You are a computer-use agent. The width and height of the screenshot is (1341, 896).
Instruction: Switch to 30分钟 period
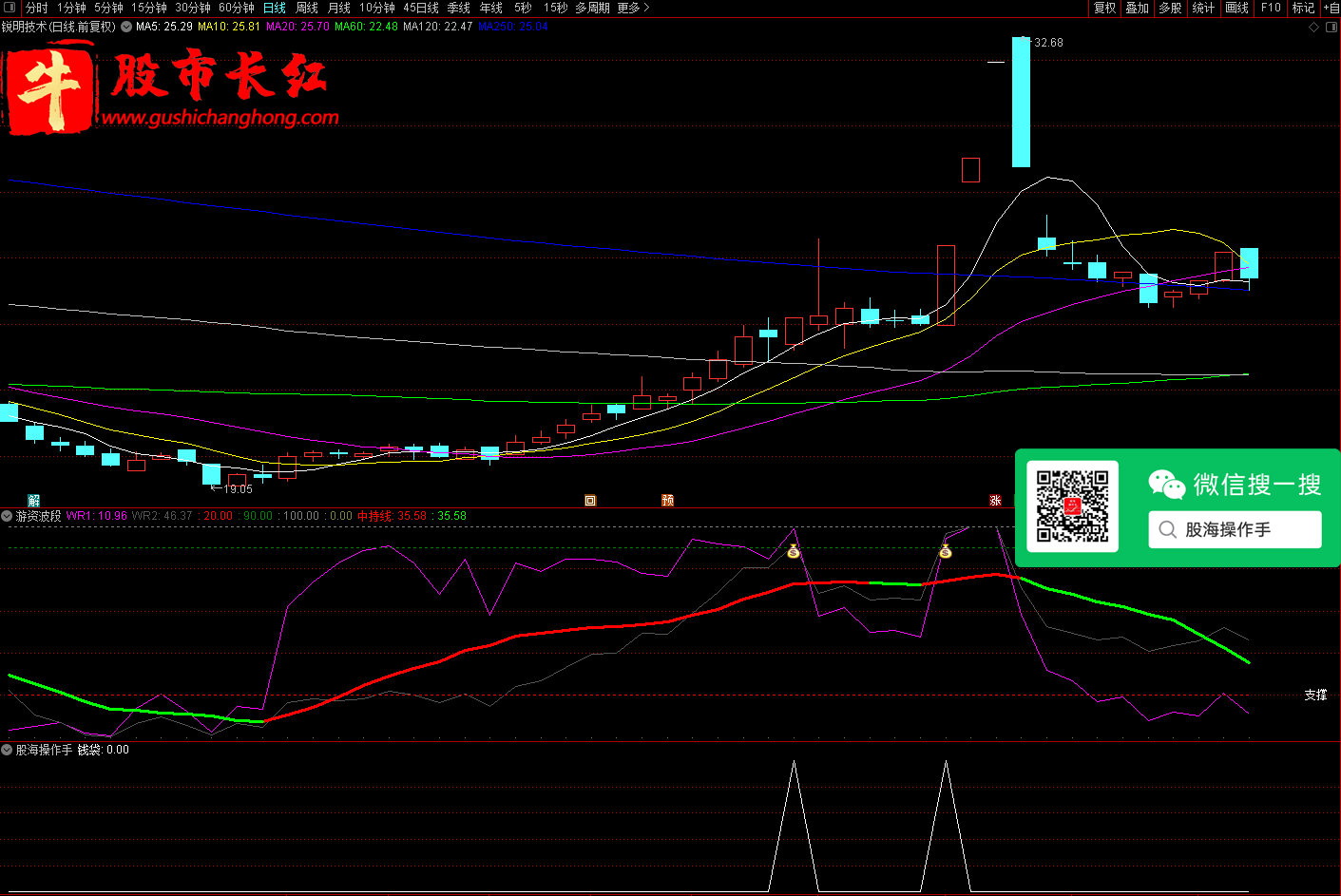[193, 8]
